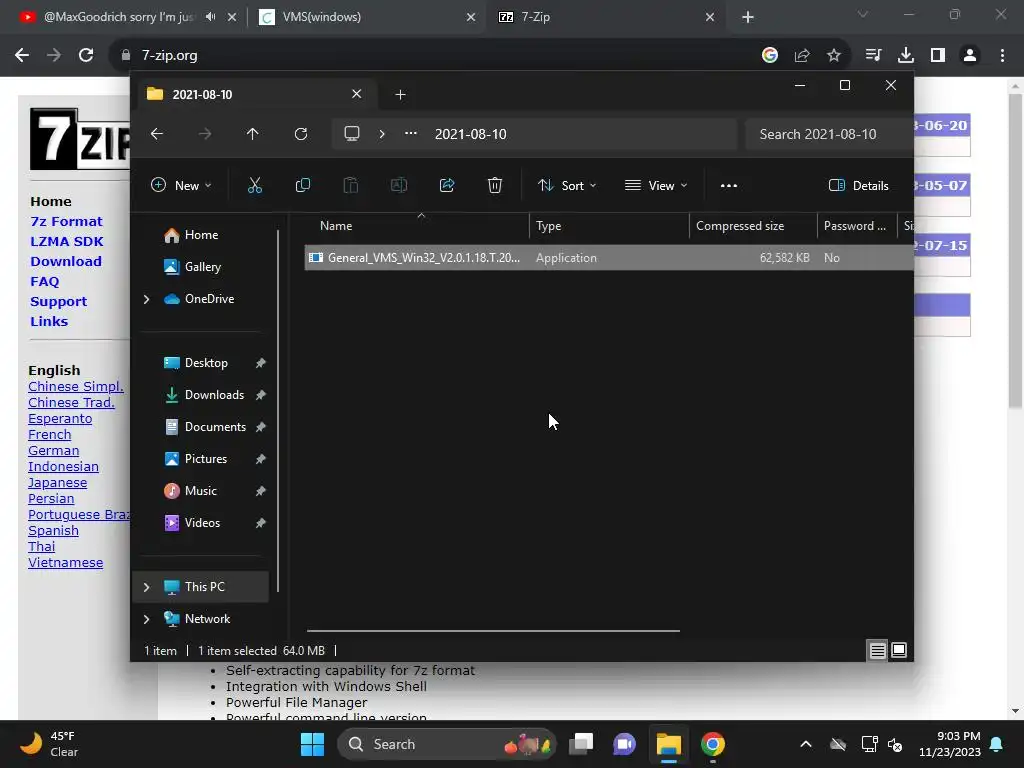Expand the Network tree node
The width and height of the screenshot is (1024, 768).
coord(146,619)
